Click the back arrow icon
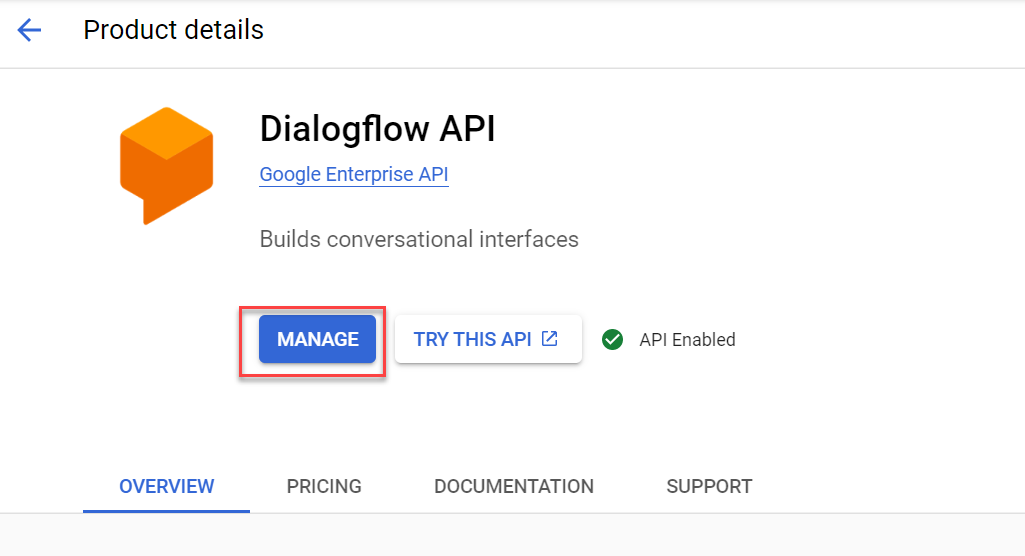 30,31
